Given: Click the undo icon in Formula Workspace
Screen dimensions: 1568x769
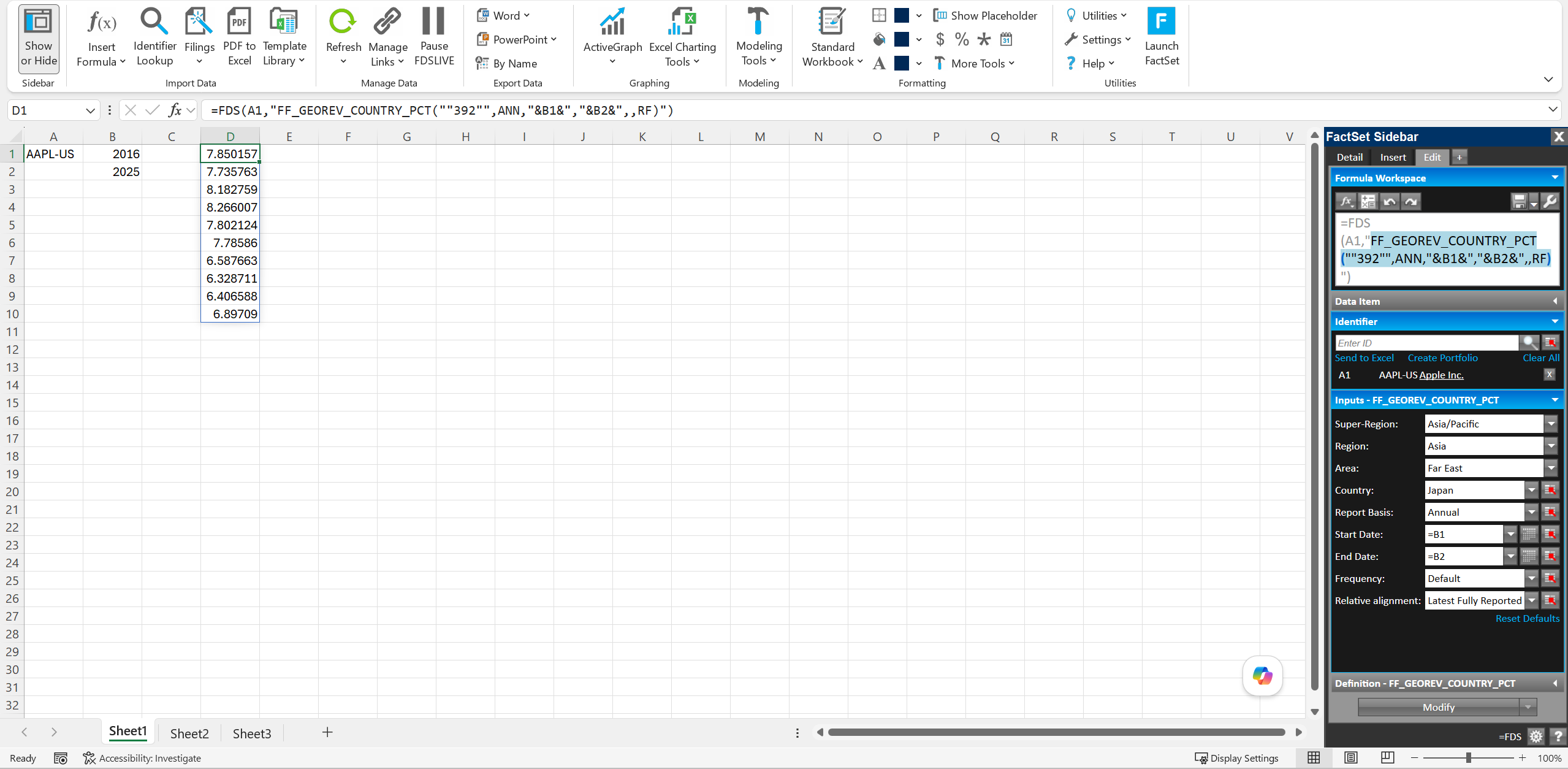Looking at the screenshot, I should (1390, 202).
